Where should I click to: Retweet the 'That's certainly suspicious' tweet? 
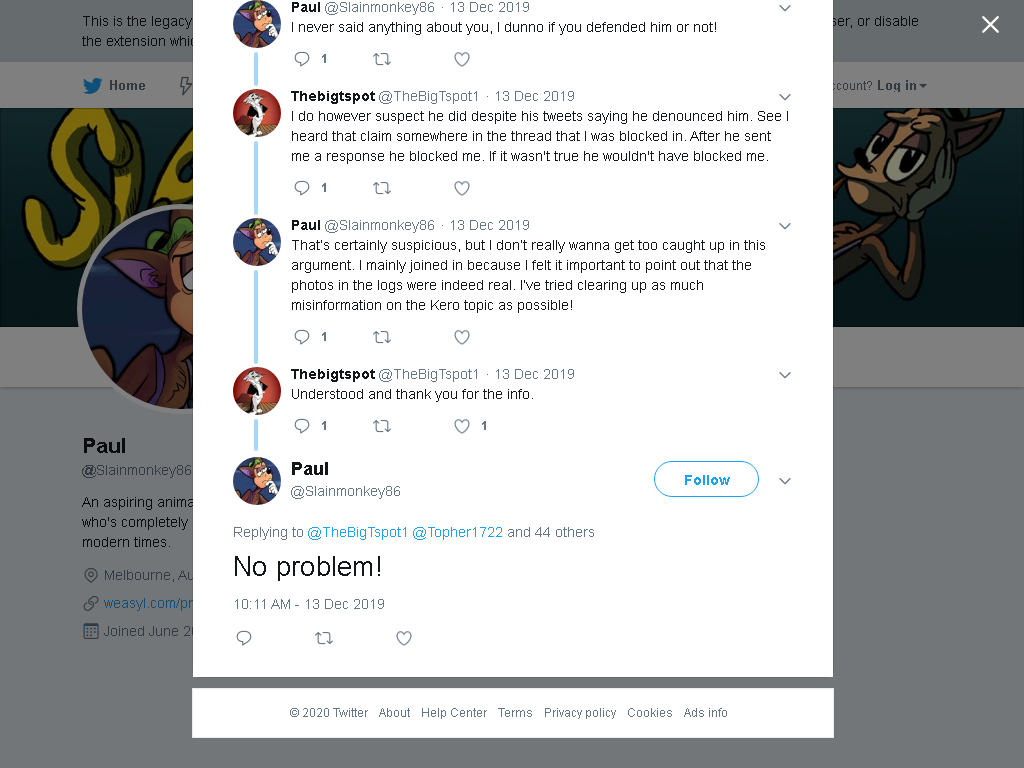click(382, 337)
